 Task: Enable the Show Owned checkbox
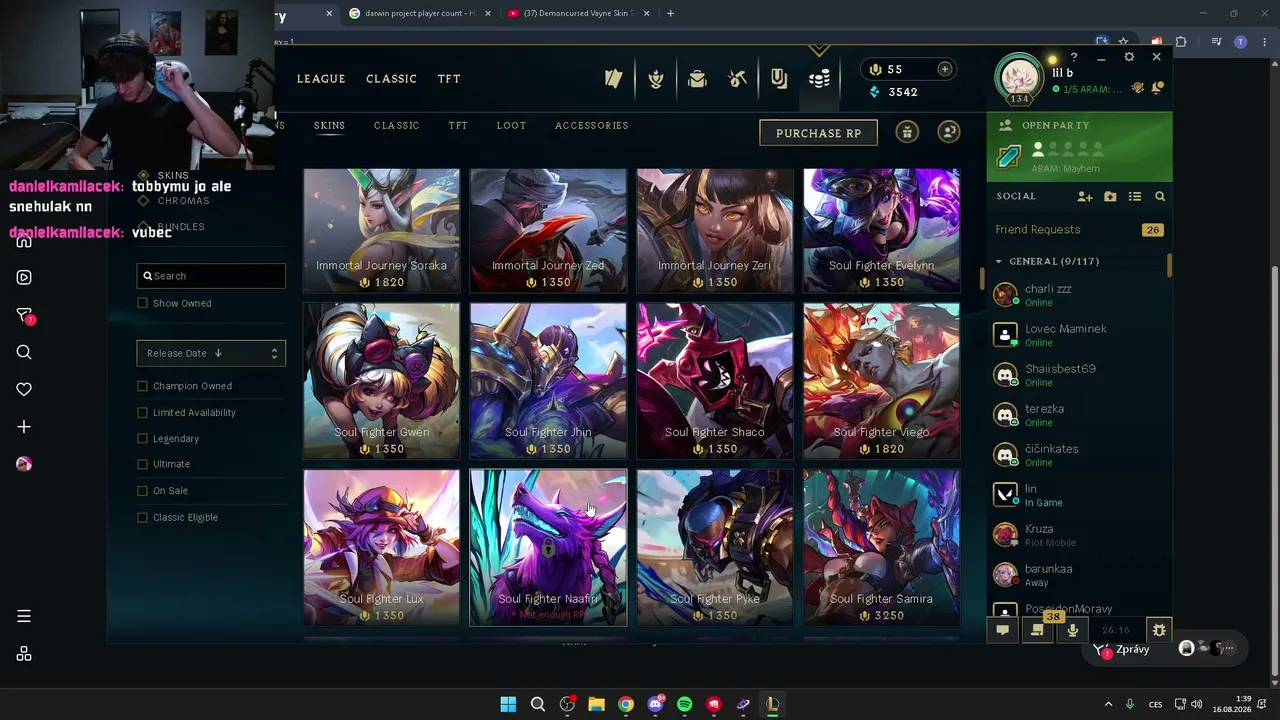tap(142, 303)
